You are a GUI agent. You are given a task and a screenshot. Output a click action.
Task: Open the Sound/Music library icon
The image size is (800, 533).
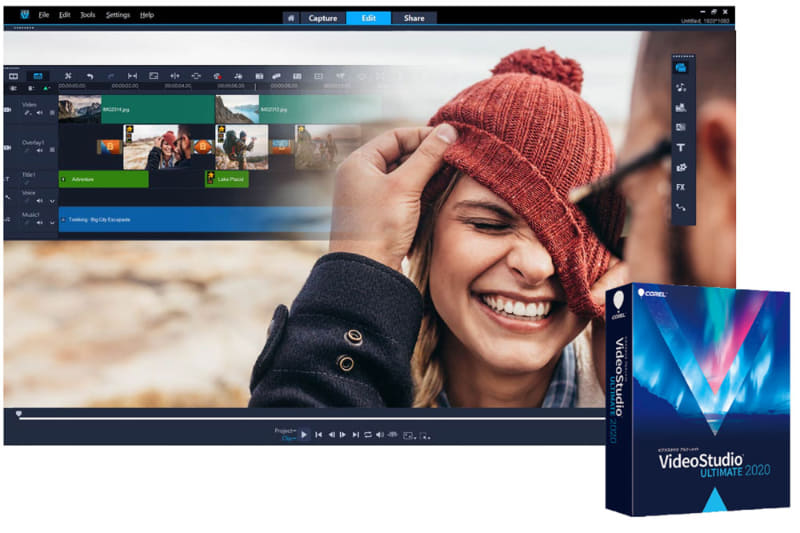681,87
